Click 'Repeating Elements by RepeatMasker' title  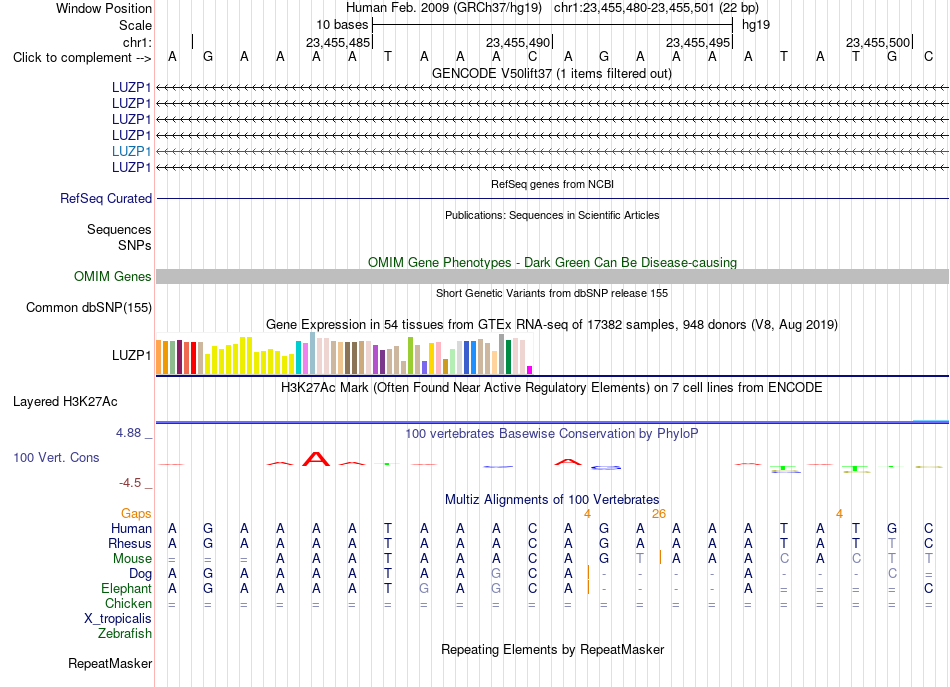pyautogui.click(x=552, y=650)
